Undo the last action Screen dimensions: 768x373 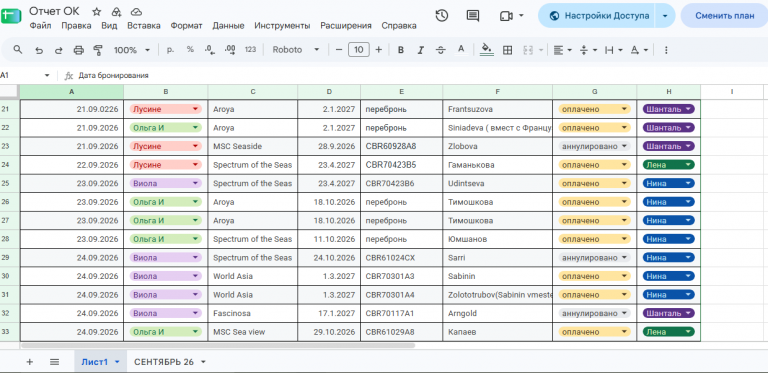point(39,50)
